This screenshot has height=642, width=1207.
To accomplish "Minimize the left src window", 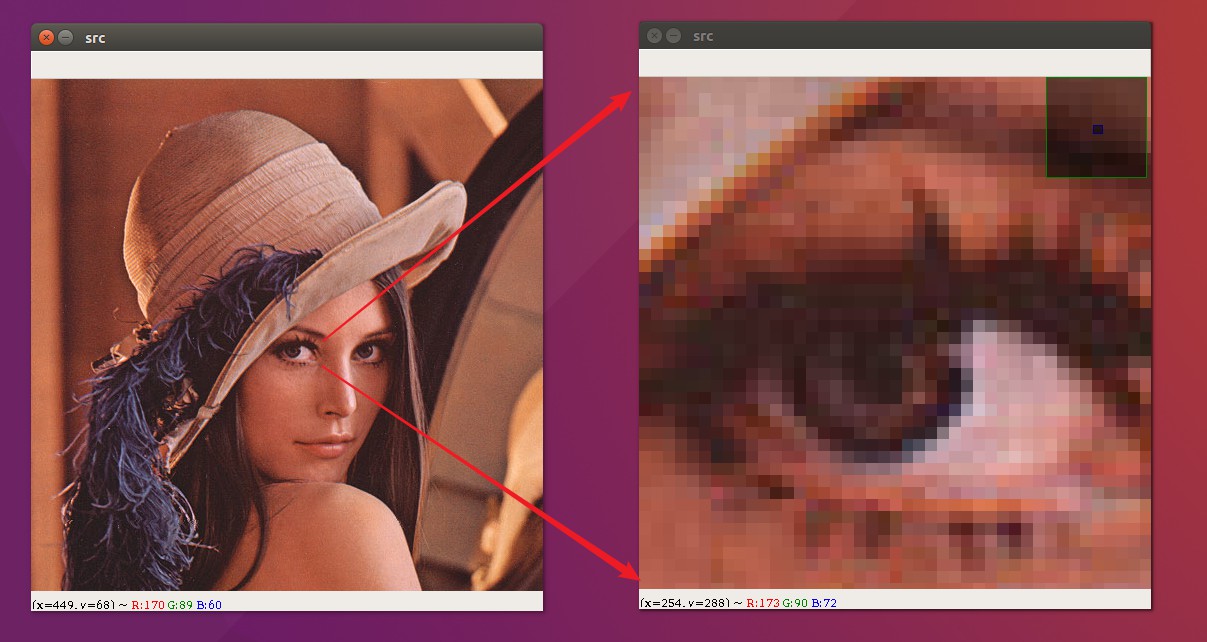I will tap(66, 37).
